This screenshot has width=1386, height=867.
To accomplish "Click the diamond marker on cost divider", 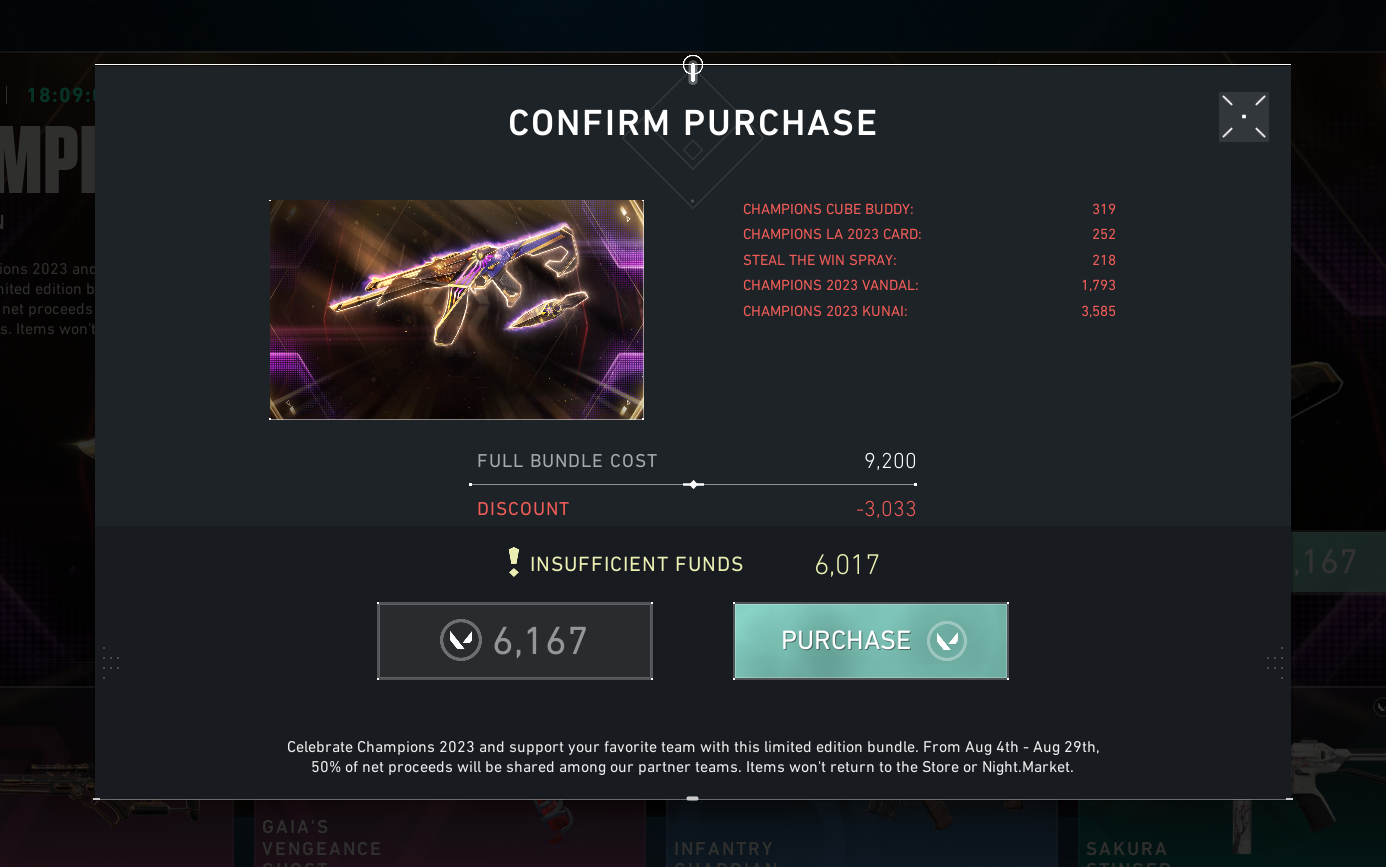I will pos(692,484).
